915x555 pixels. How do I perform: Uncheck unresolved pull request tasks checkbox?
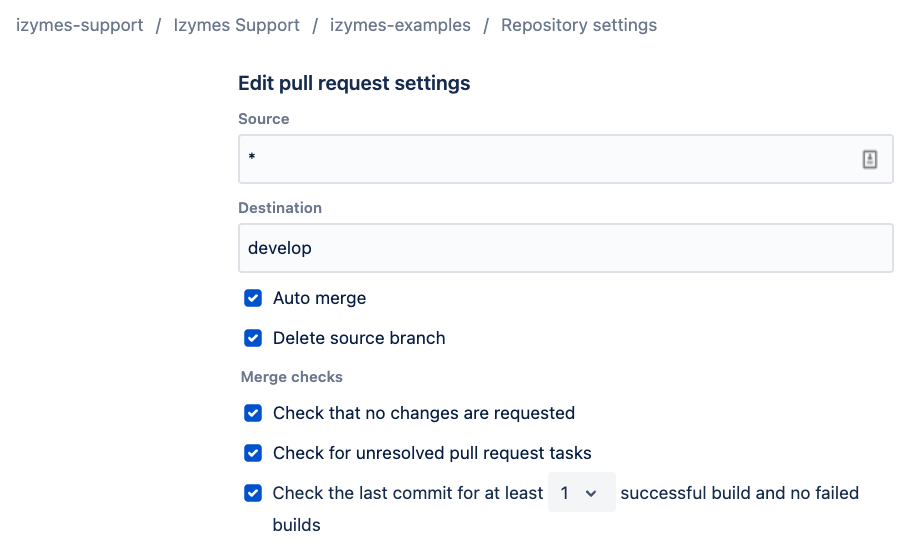pos(253,453)
